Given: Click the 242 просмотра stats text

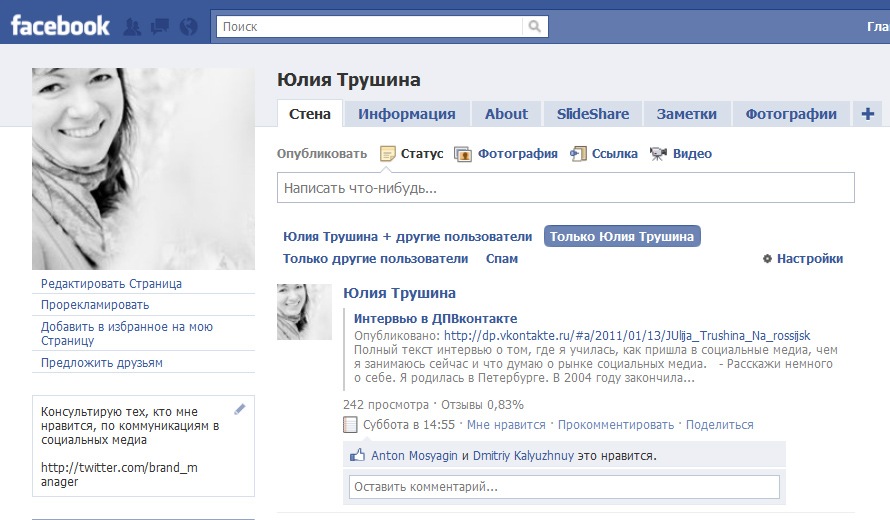Looking at the screenshot, I should coord(386,405).
